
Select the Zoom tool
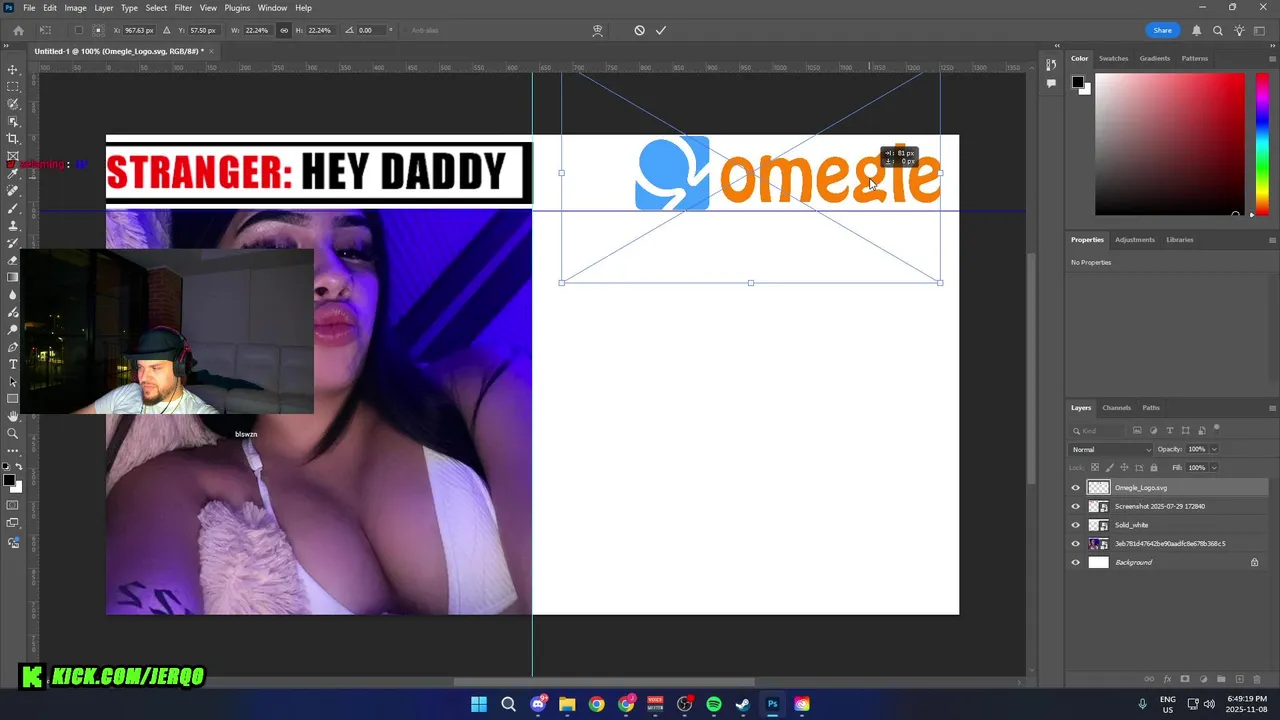(13, 433)
